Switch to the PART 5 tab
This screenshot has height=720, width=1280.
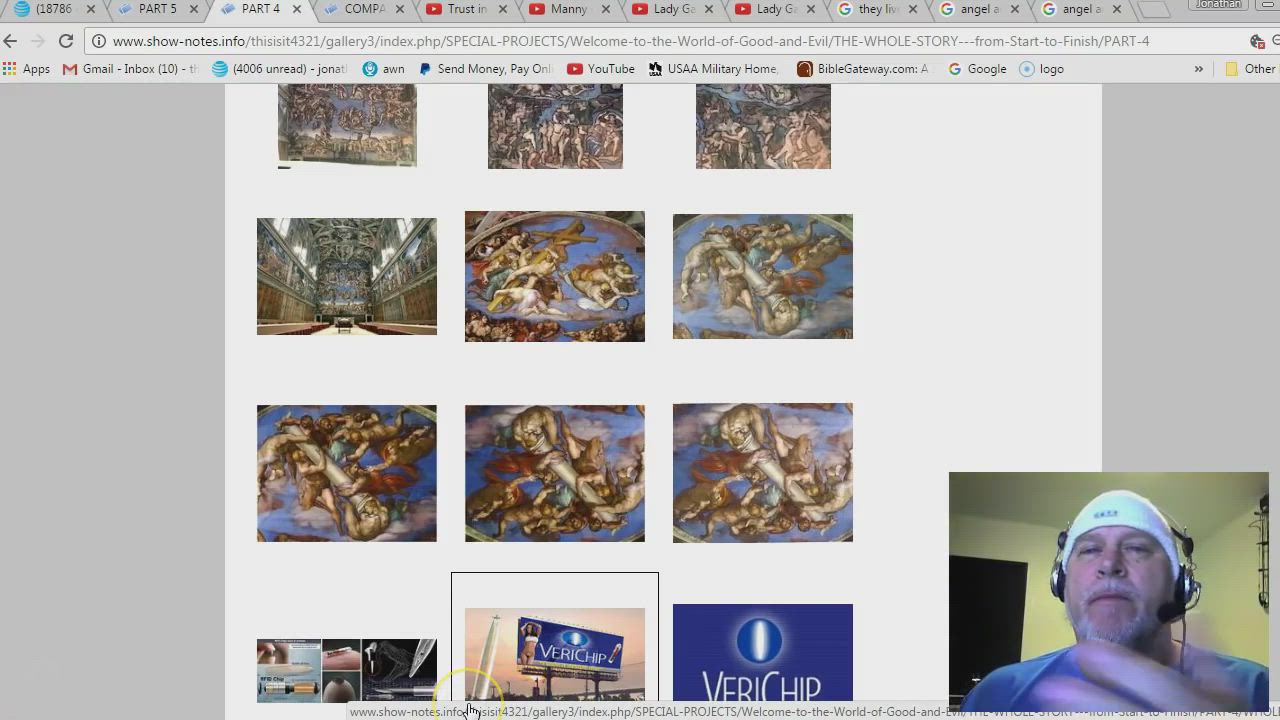[x=157, y=10]
